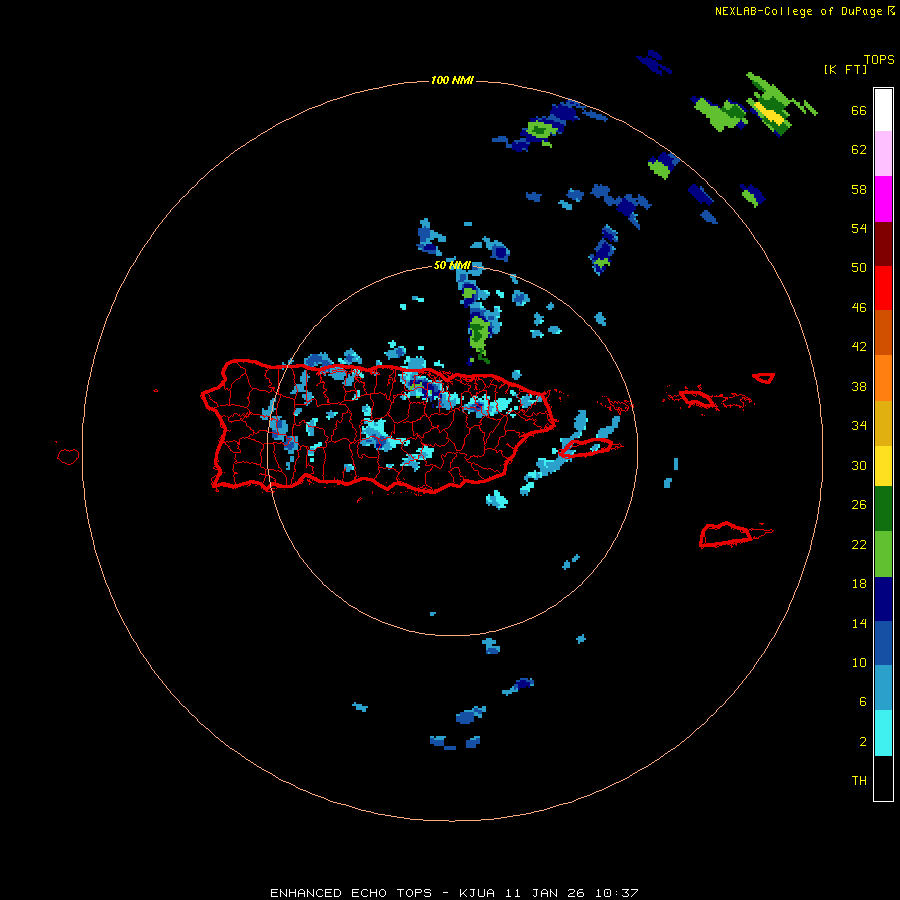
Task: Click the legend value 30
Action: 859,465
